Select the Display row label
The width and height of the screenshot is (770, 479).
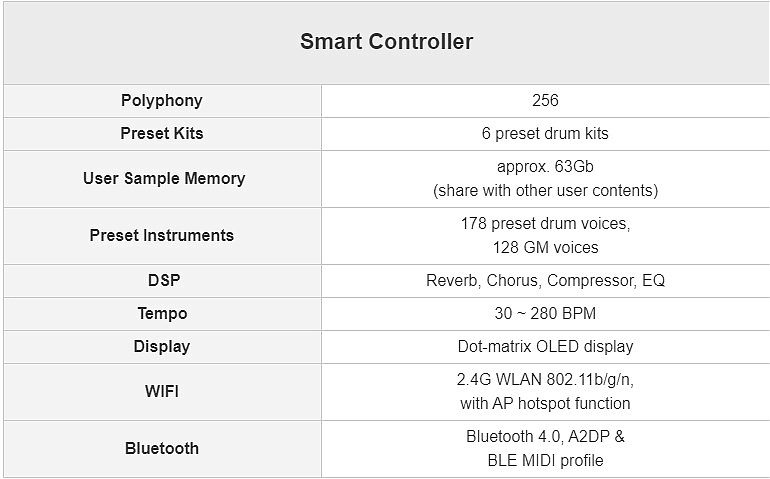(161, 346)
